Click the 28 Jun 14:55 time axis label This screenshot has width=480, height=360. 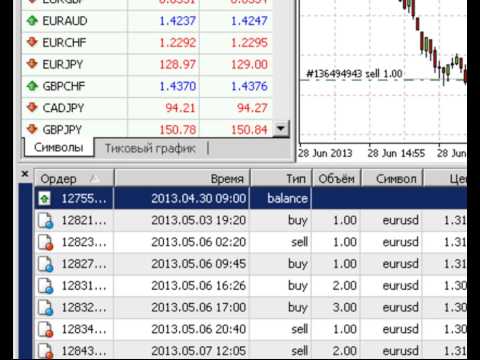tap(396, 153)
